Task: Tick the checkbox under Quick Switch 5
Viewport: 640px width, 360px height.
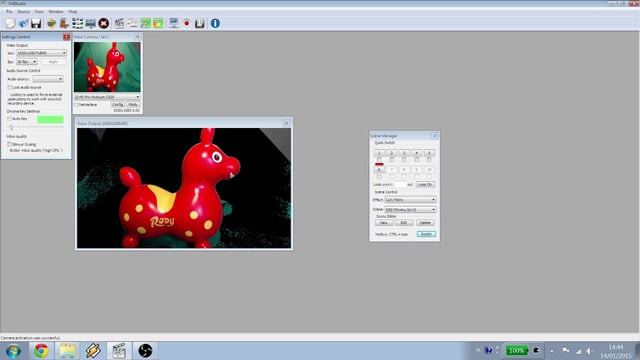Action: [x=429, y=160]
